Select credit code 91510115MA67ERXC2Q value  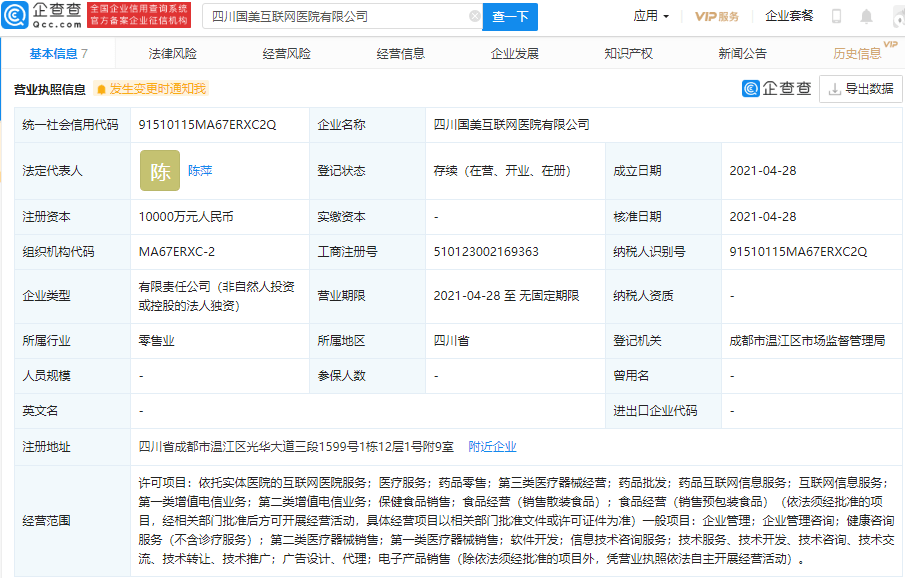tap(207, 125)
